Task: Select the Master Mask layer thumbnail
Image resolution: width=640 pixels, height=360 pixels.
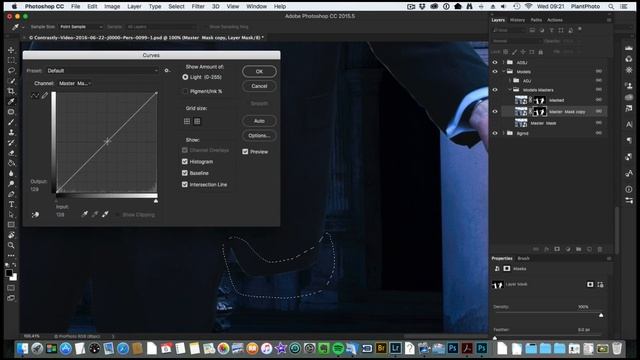Action: (x=521, y=122)
